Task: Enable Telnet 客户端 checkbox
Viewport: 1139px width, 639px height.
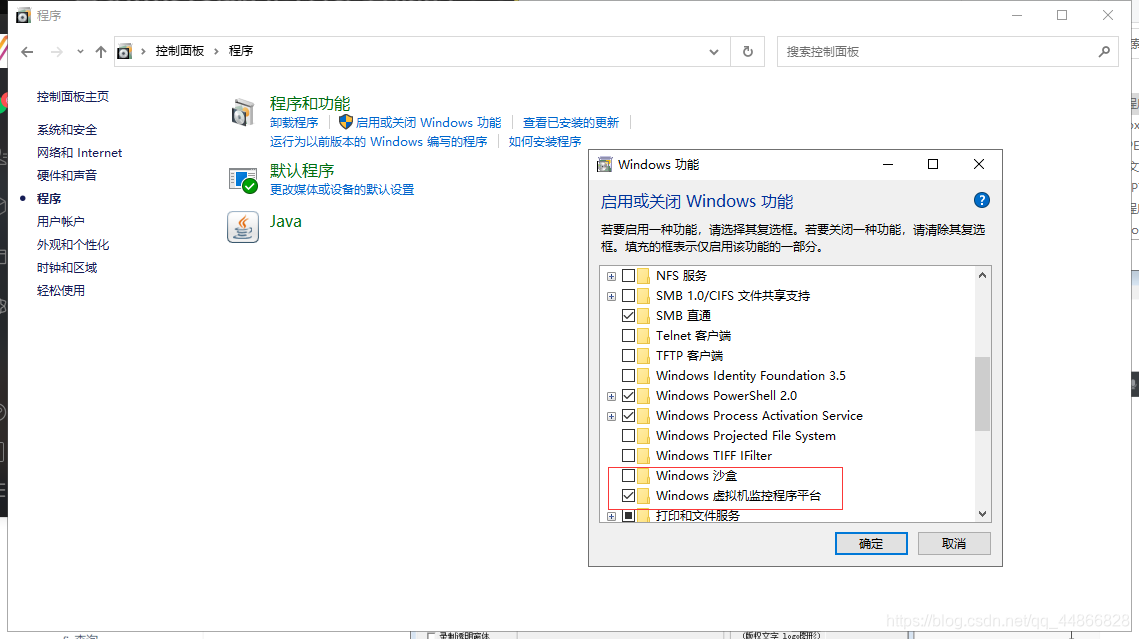Action: [628, 335]
